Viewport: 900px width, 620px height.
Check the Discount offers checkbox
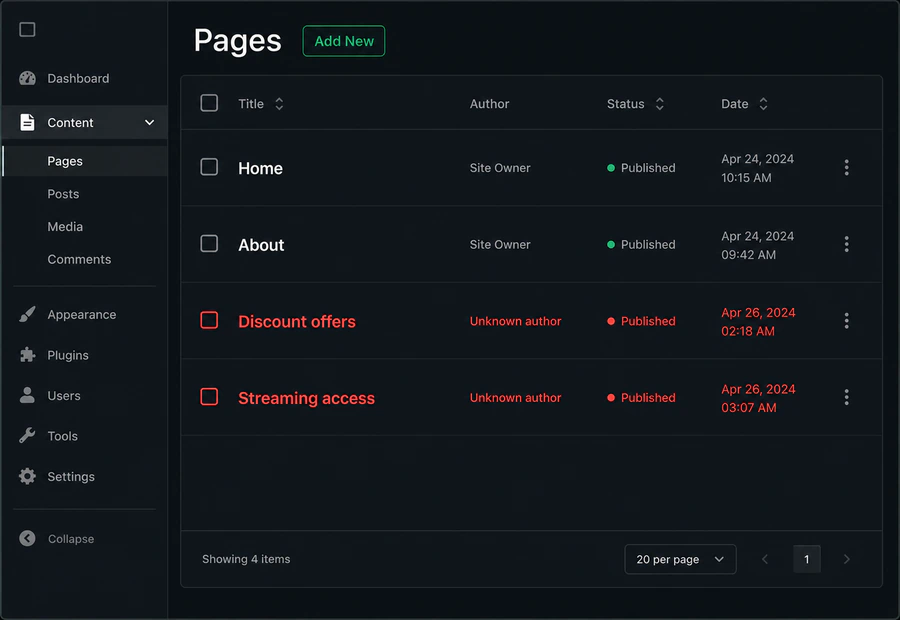[x=209, y=320]
